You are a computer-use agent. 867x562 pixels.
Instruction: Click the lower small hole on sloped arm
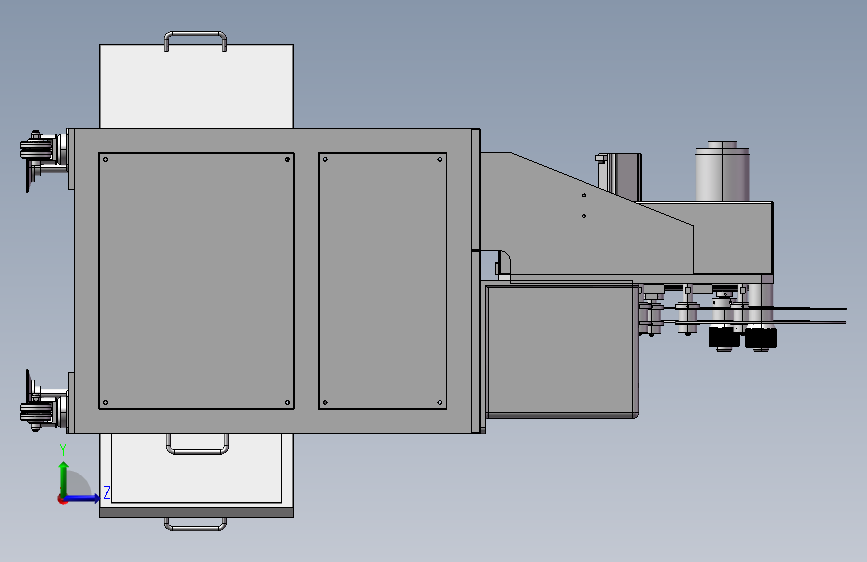(x=584, y=216)
